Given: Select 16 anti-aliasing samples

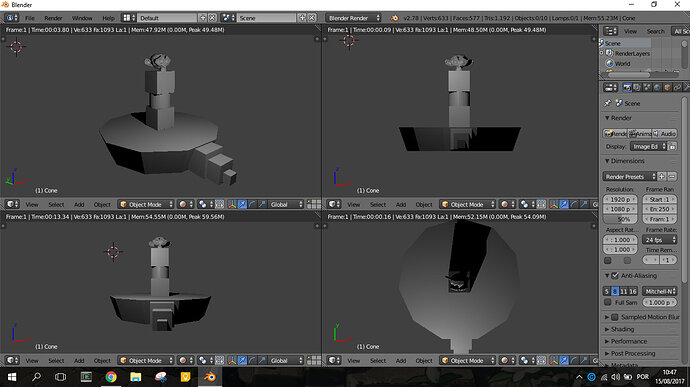Looking at the screenshot, I should click(633, 291).
